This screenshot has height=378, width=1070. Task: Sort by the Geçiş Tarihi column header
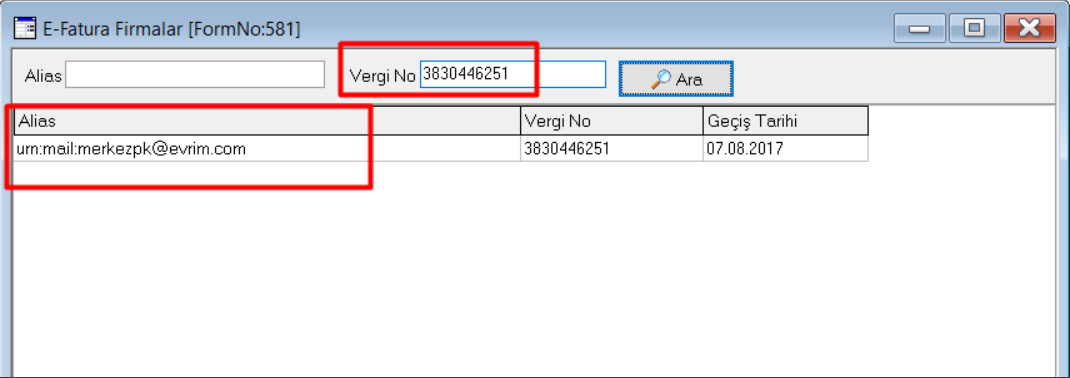click(x=785, y=121)
